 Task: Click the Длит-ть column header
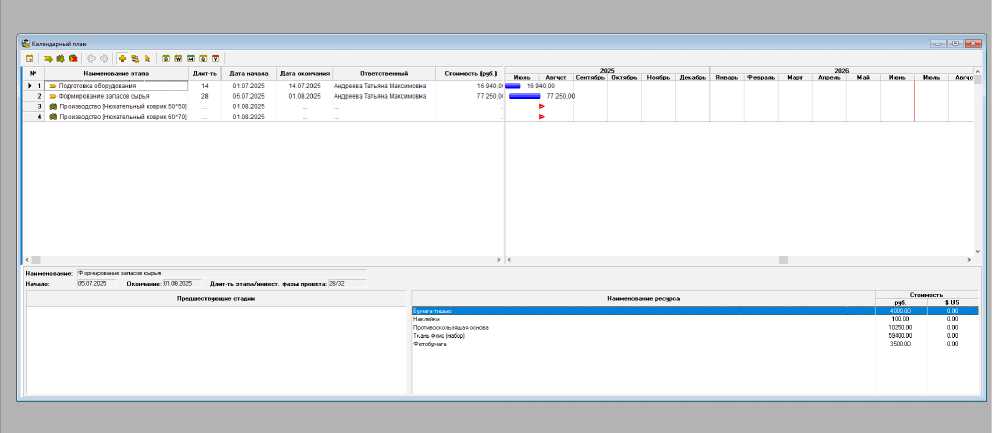[205, 74]
